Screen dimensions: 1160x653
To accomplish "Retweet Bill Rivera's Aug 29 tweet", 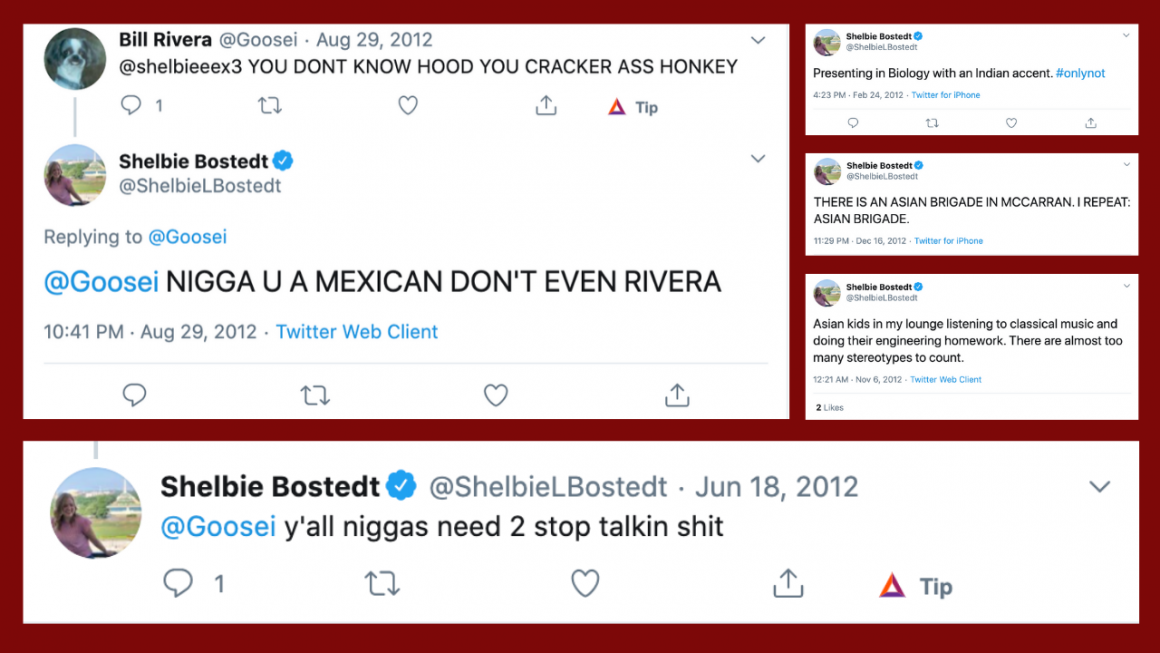I will click(269, 105).
